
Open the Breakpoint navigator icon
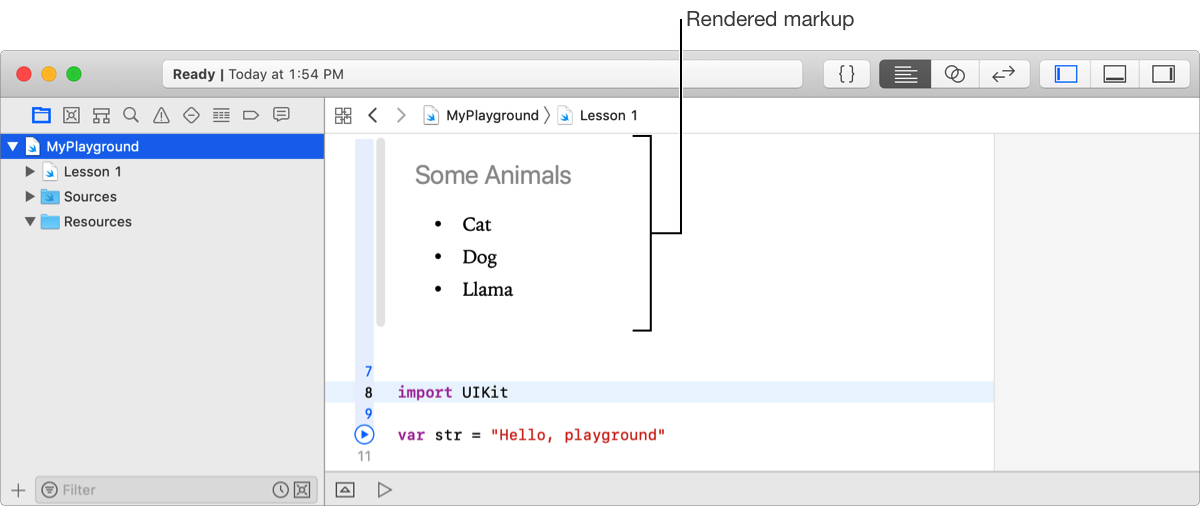point(251,115)
